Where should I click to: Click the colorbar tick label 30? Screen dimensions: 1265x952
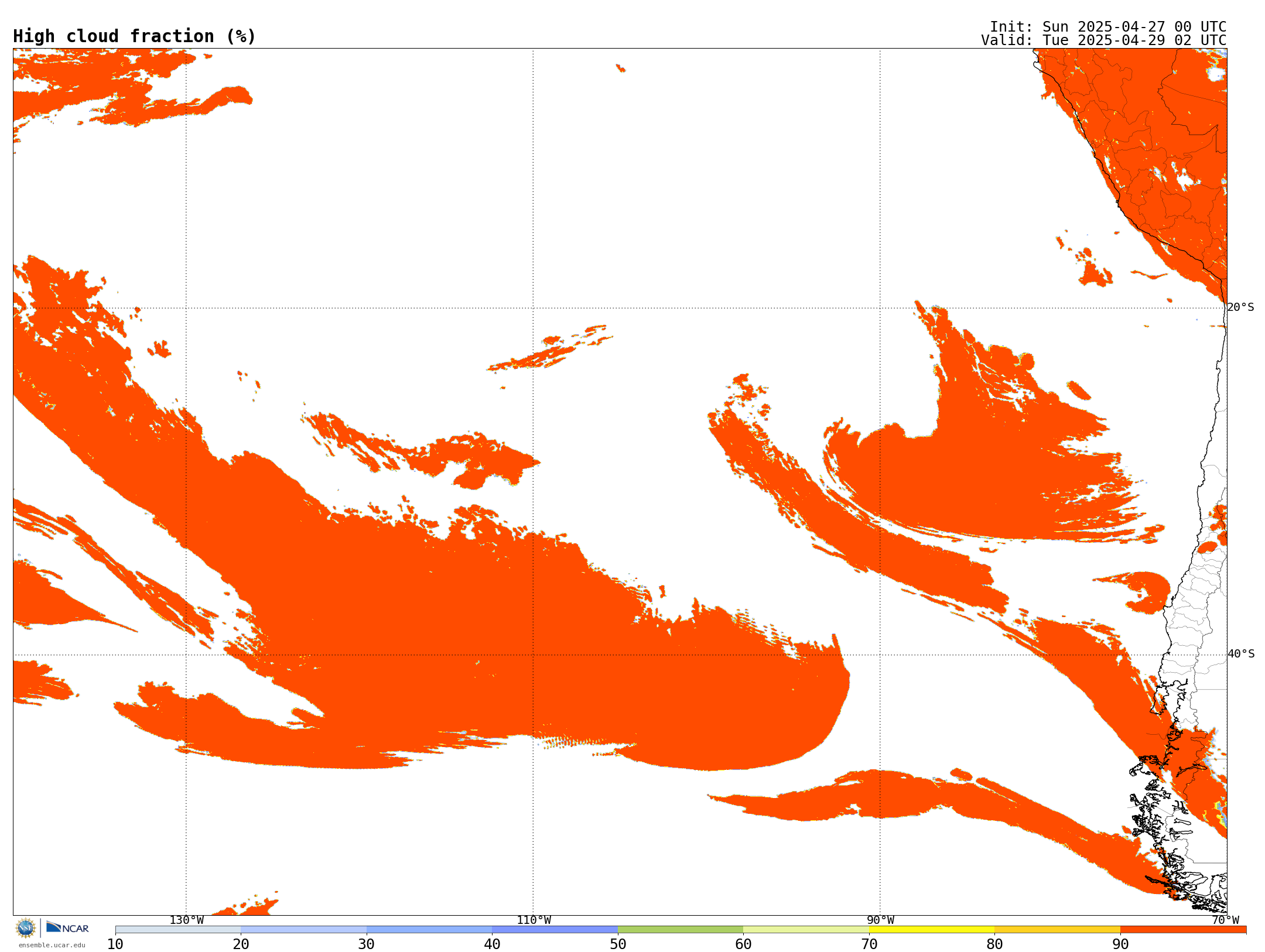pyautogui.click(x=367, y=944)
